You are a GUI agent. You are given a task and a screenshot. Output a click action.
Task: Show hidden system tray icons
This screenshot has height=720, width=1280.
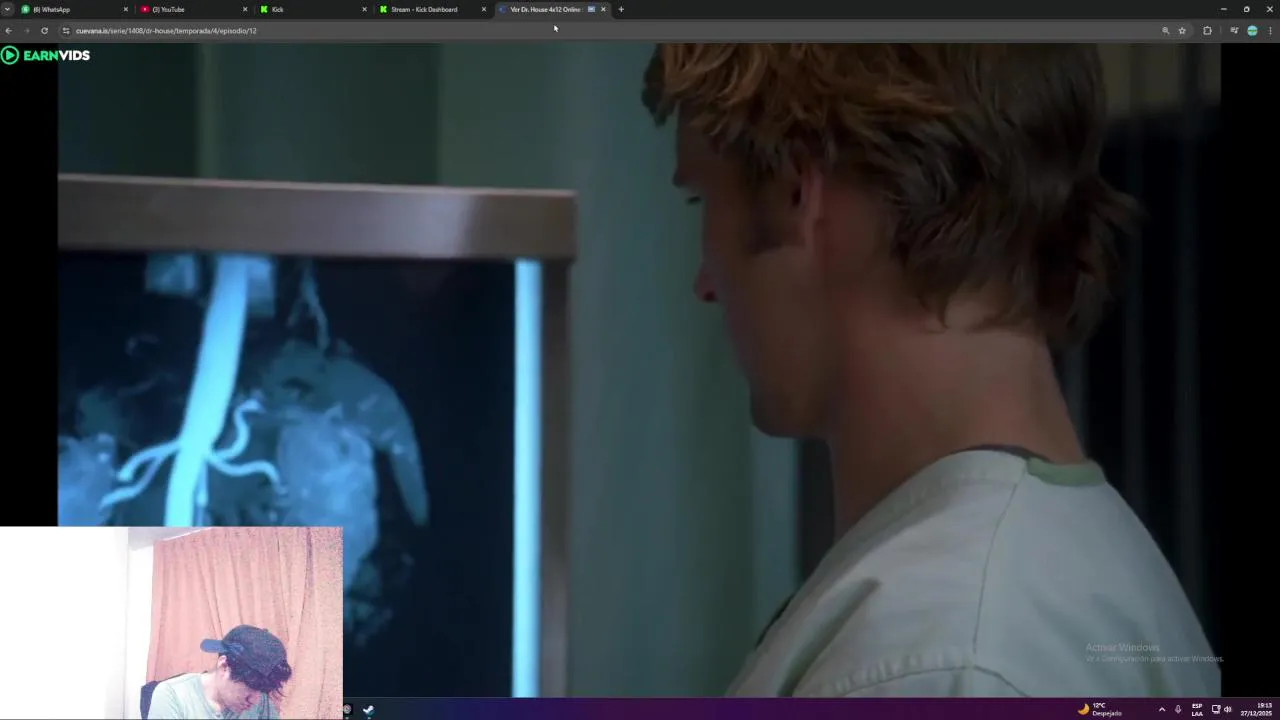pos(1161,710)
